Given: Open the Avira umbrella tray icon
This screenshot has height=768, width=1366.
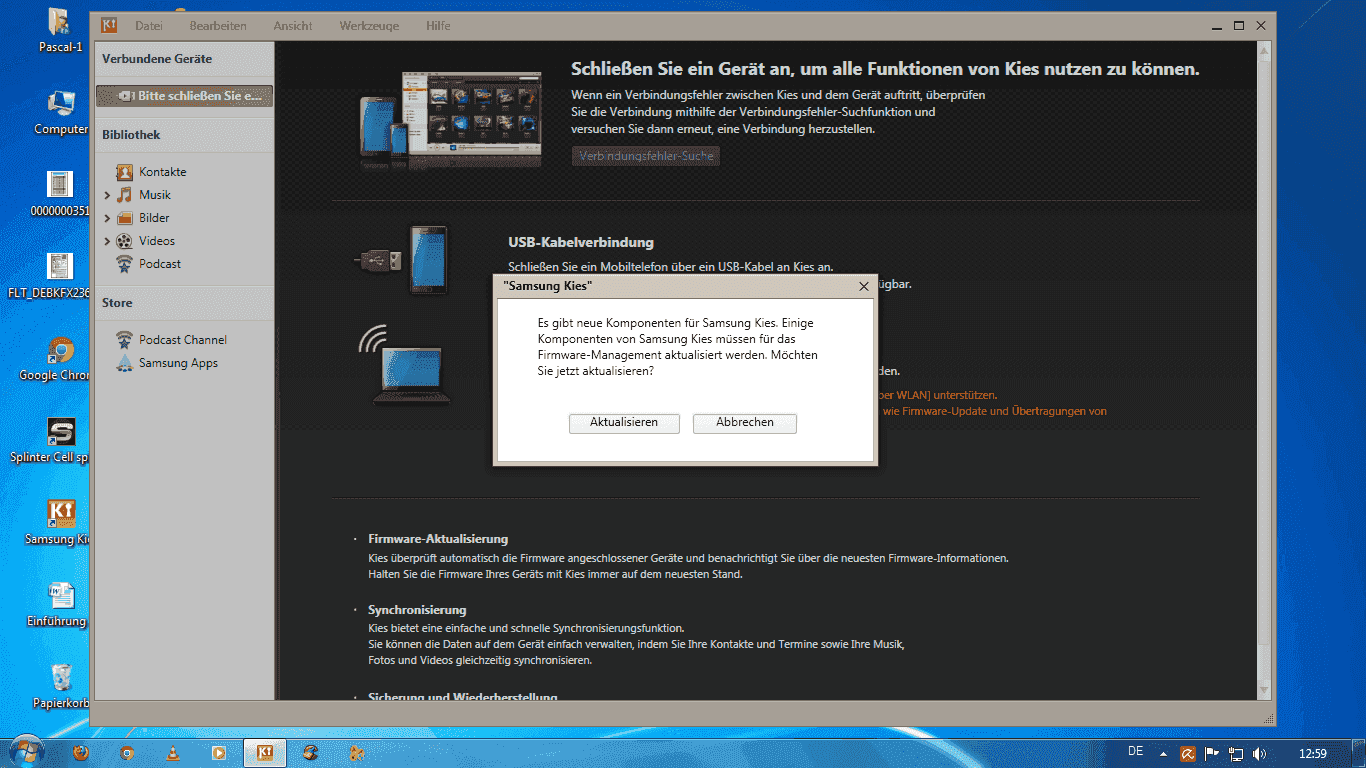Looking at the screenshot, I should pos(1188,753).
